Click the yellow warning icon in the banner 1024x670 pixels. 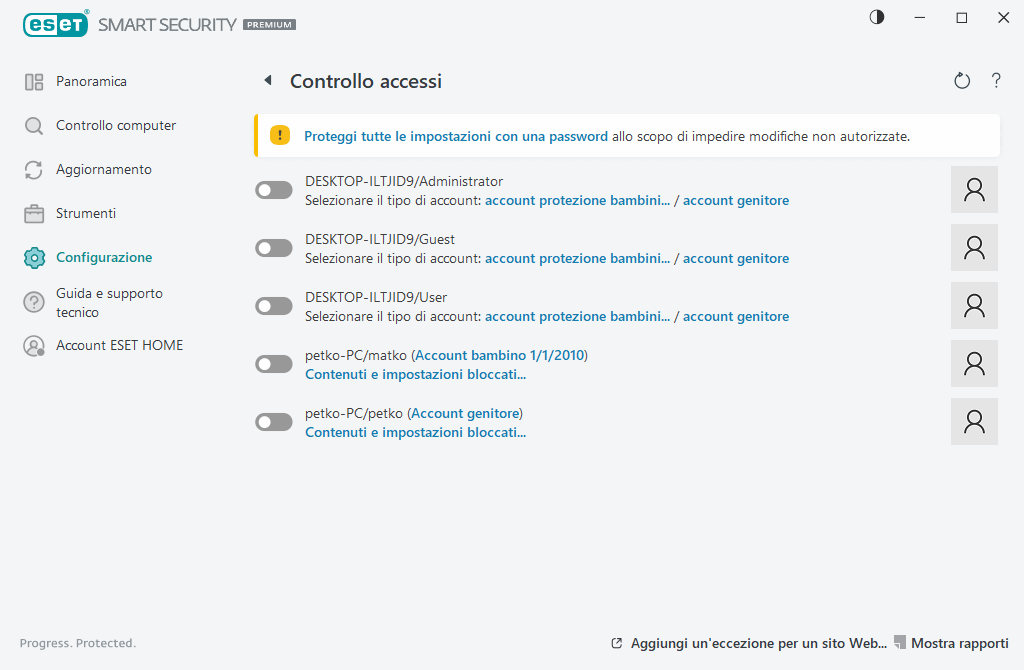click(280, 136)
